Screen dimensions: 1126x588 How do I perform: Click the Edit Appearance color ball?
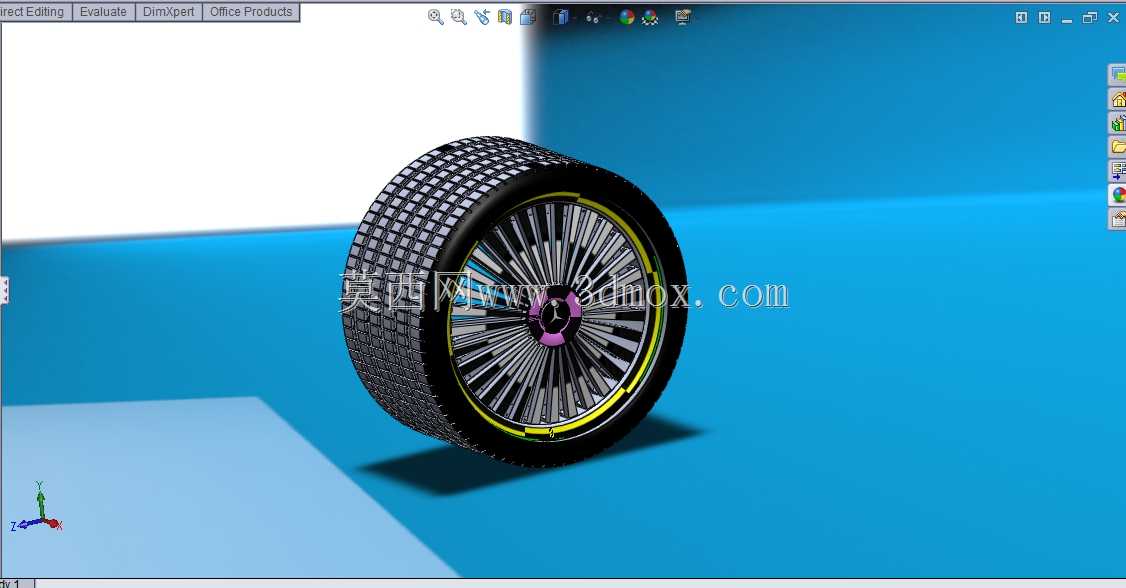(627, 17)
